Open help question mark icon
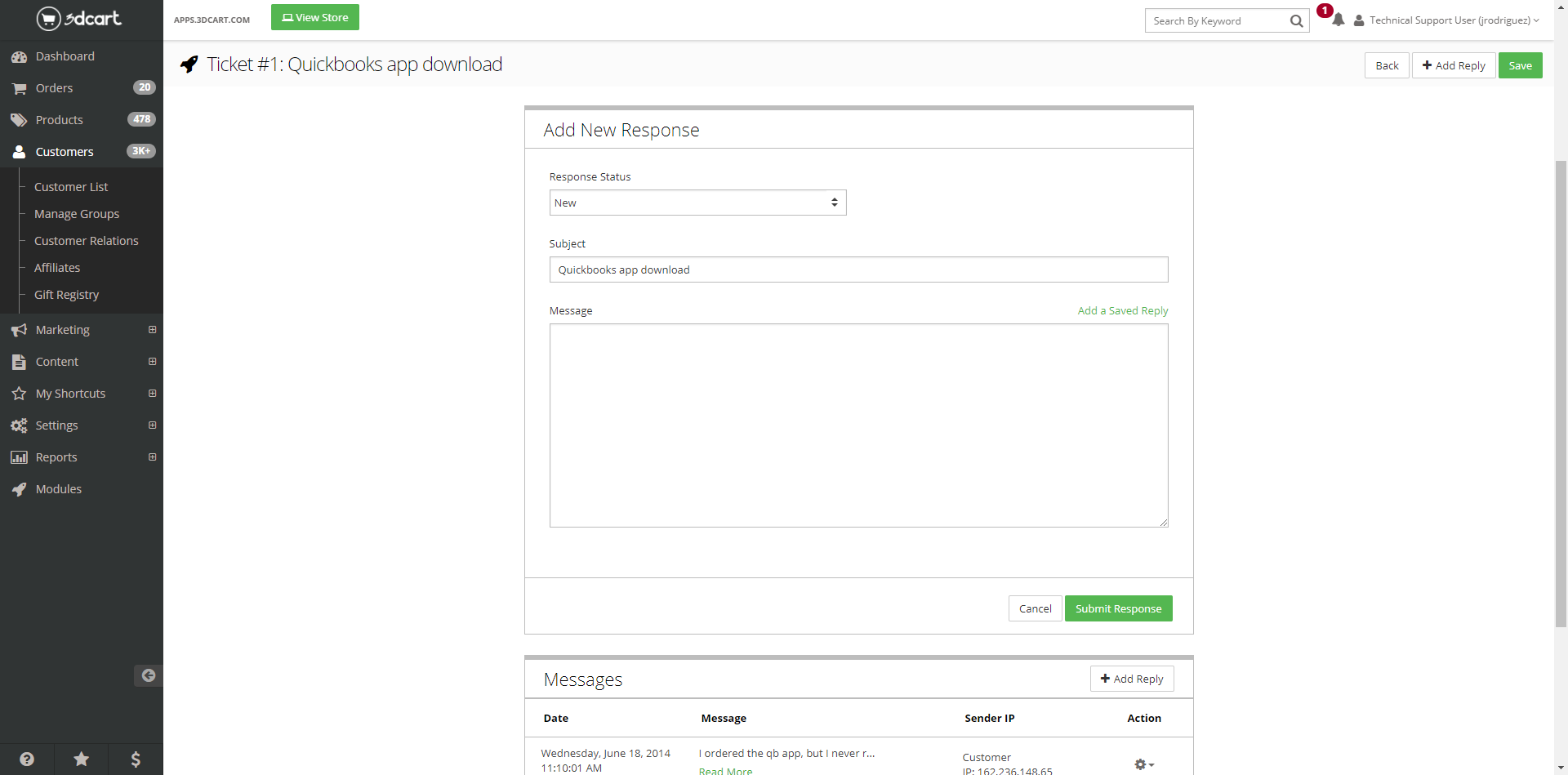Screen dimensions: 1568x775 pyautogui.click(x=27, y=759)
